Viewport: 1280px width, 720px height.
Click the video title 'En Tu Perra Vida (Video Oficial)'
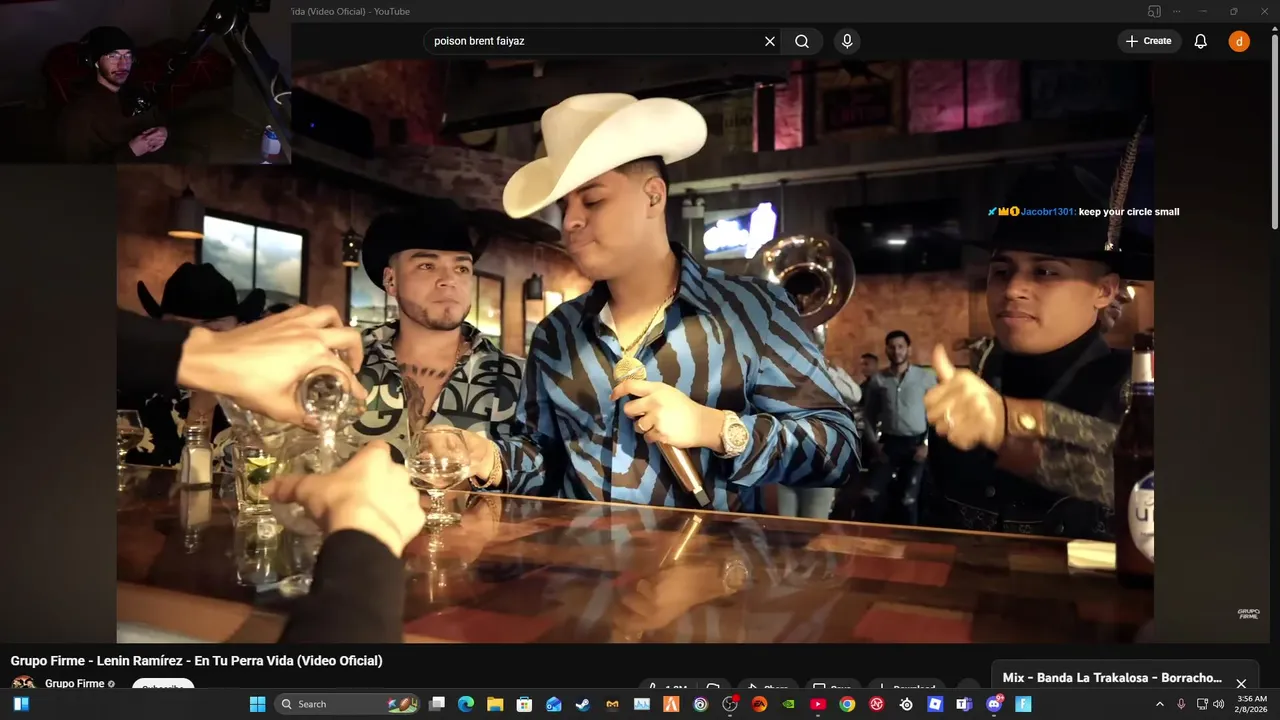(288, 661)
